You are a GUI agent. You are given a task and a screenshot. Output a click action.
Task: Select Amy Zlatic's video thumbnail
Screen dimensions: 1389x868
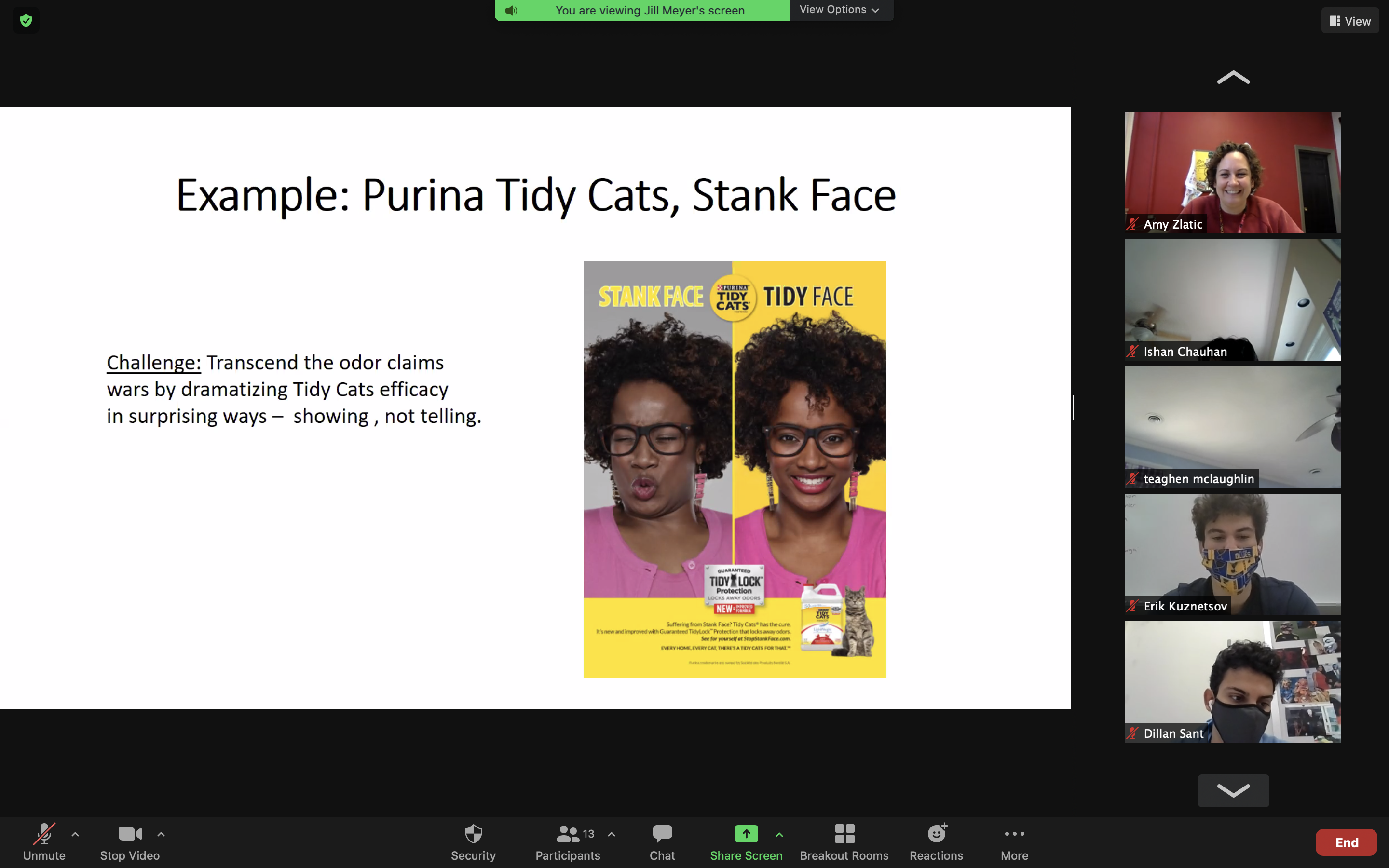pos(1232,172)
